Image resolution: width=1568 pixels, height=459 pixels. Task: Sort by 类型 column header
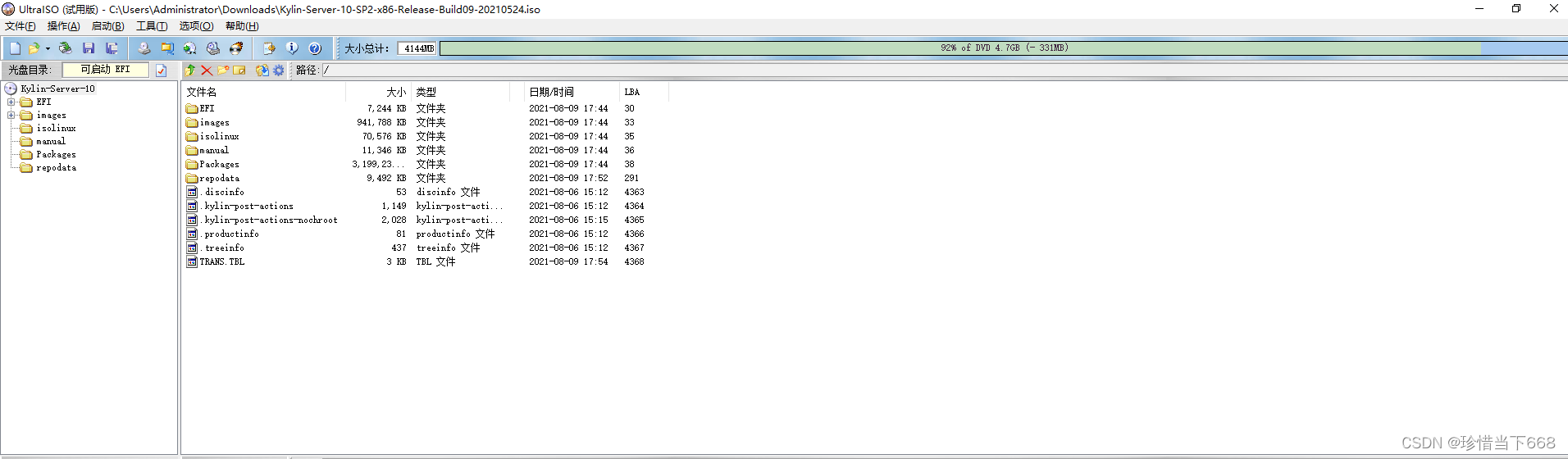(461, 92)
